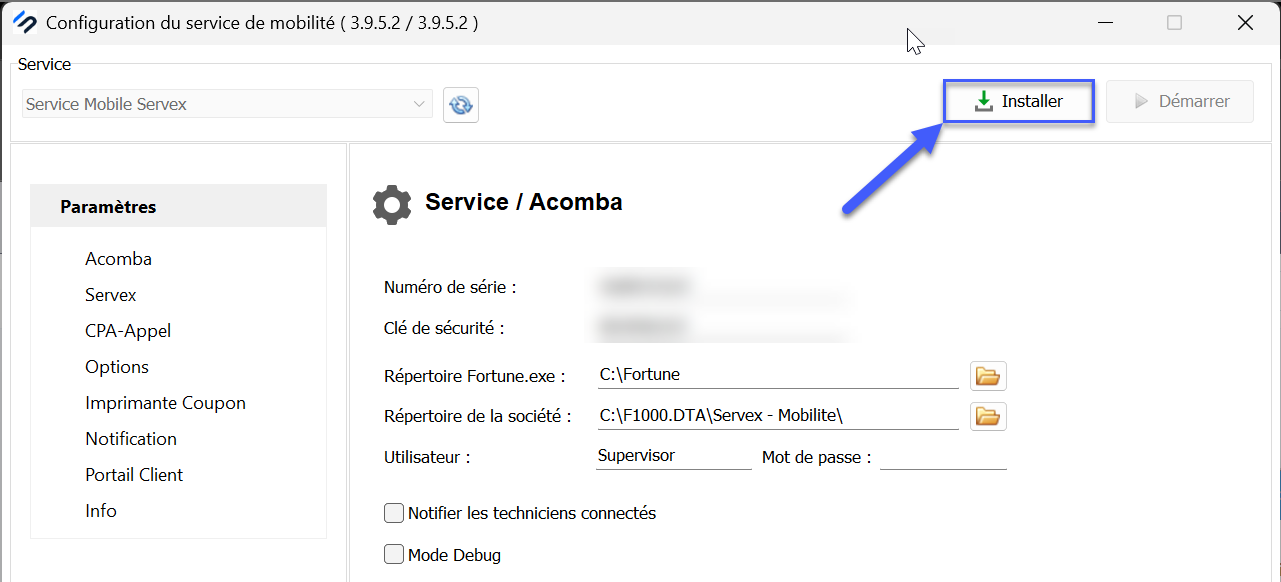Click the Répertoire Fortune.exe path field

click(x=777, y=375)
